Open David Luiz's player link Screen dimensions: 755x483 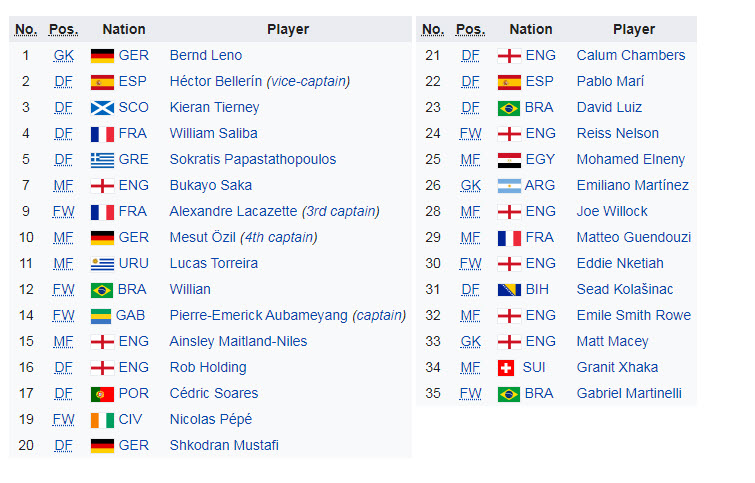tap(609, 108)
